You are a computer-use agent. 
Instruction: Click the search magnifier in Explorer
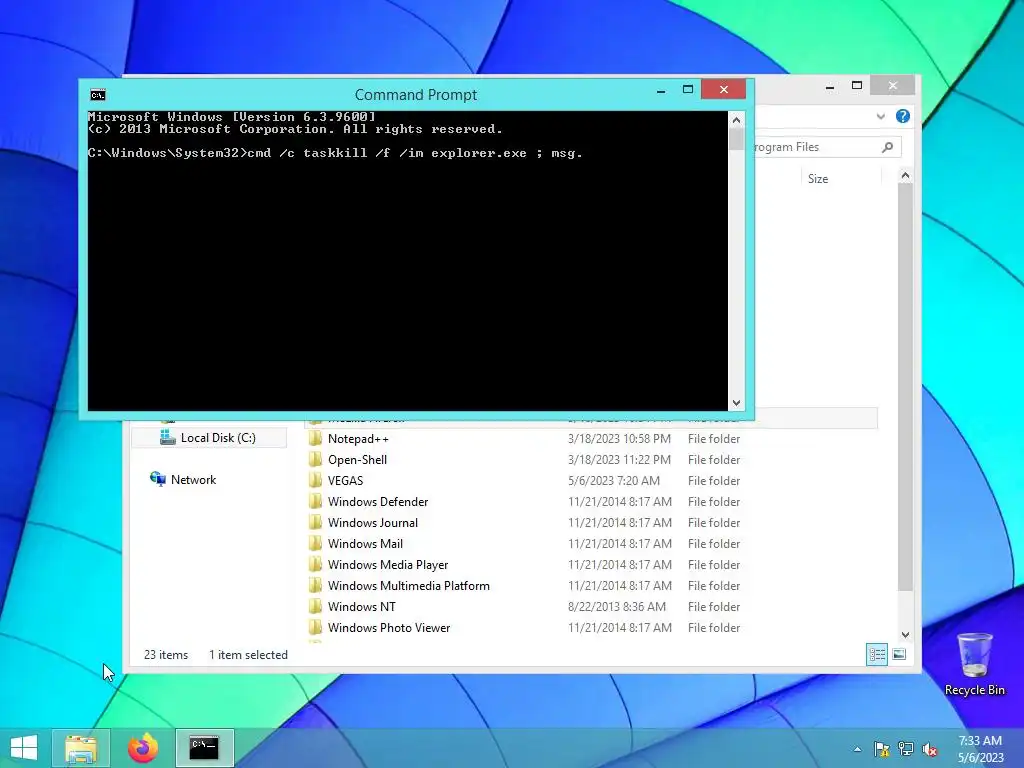coord(887,147)
